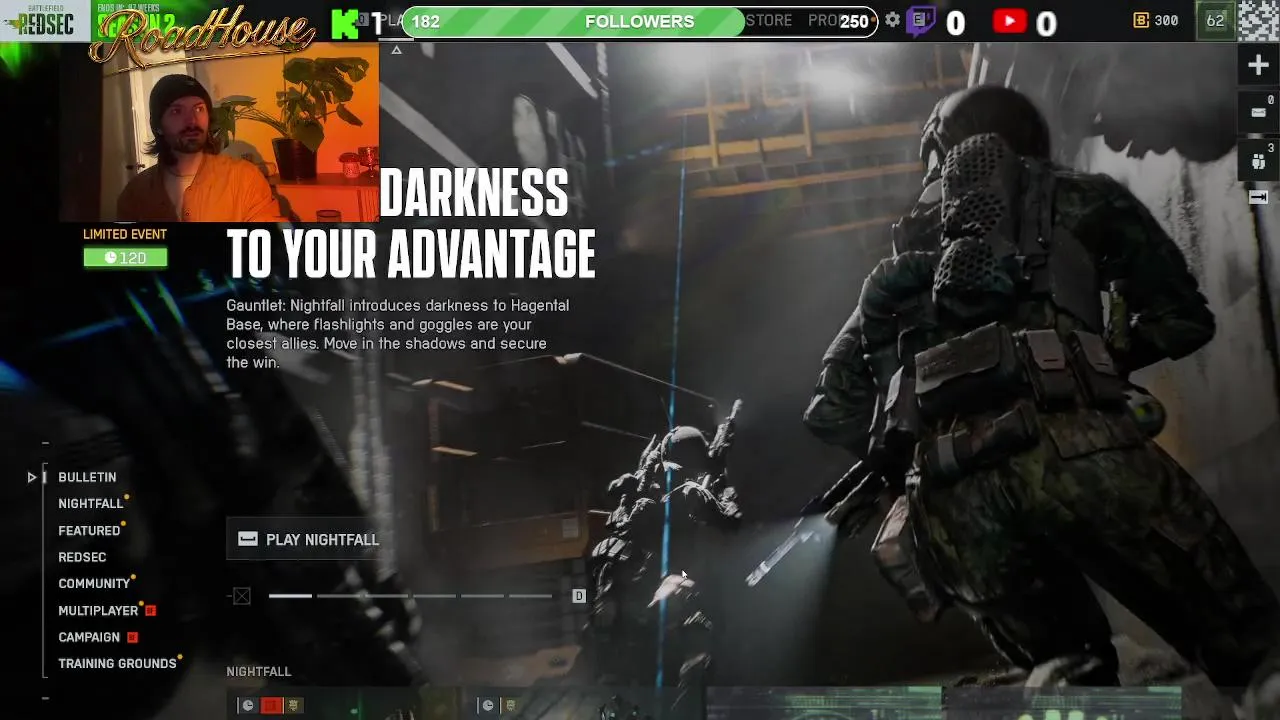Screen dimensions: 1280x720
Task: Jump to the first carousel slide segment
Action: click(x=290, y=596)
